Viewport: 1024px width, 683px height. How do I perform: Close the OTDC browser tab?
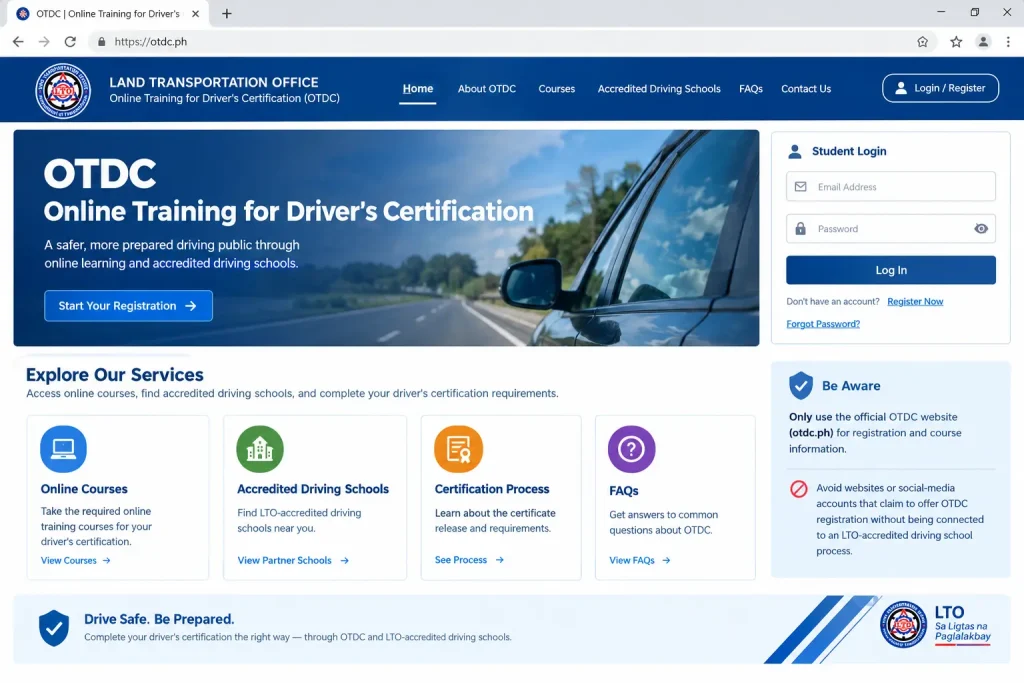(x=195, y=14)
